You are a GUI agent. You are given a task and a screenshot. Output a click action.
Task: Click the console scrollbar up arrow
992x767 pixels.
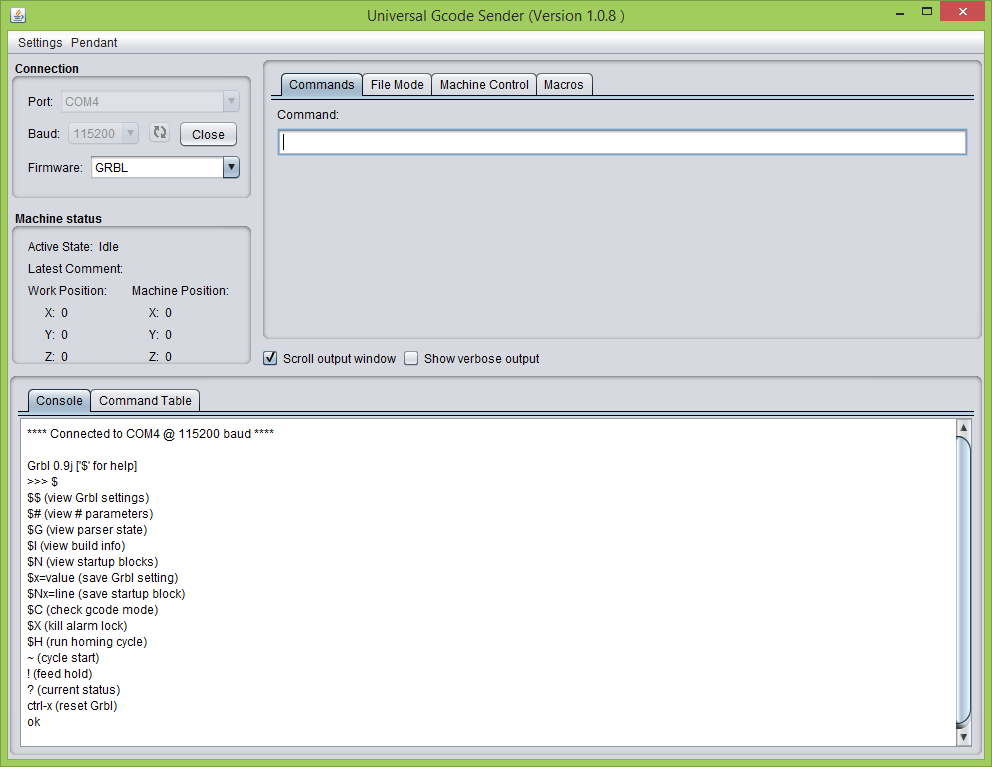[963, 427]
